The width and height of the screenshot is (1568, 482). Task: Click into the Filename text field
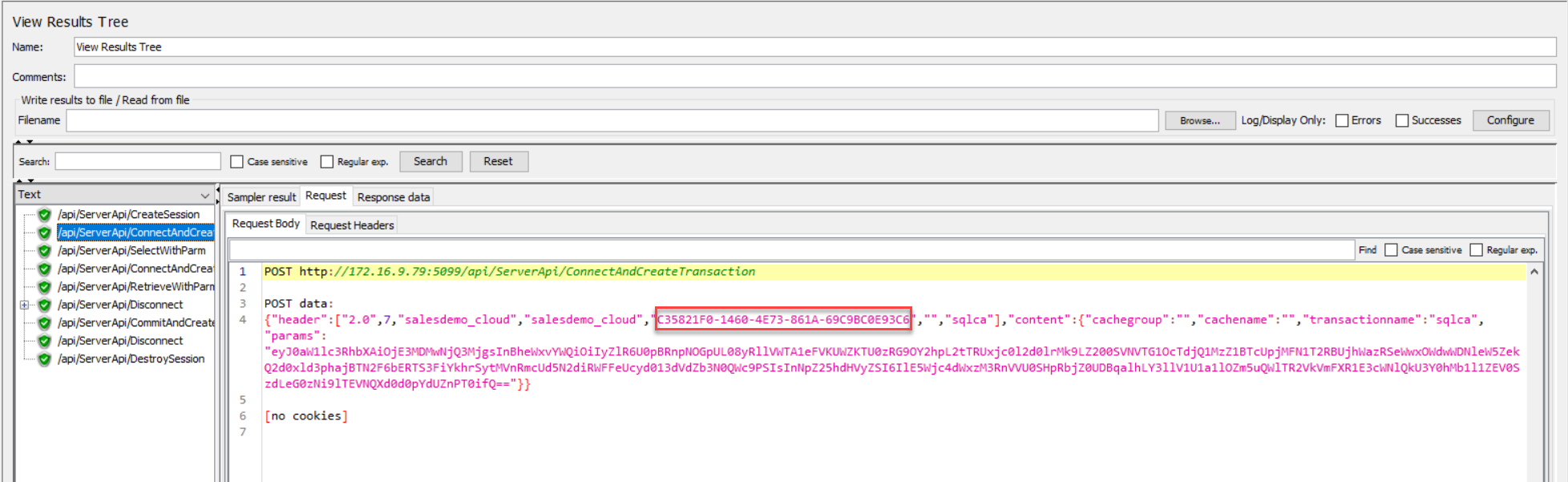611,120
